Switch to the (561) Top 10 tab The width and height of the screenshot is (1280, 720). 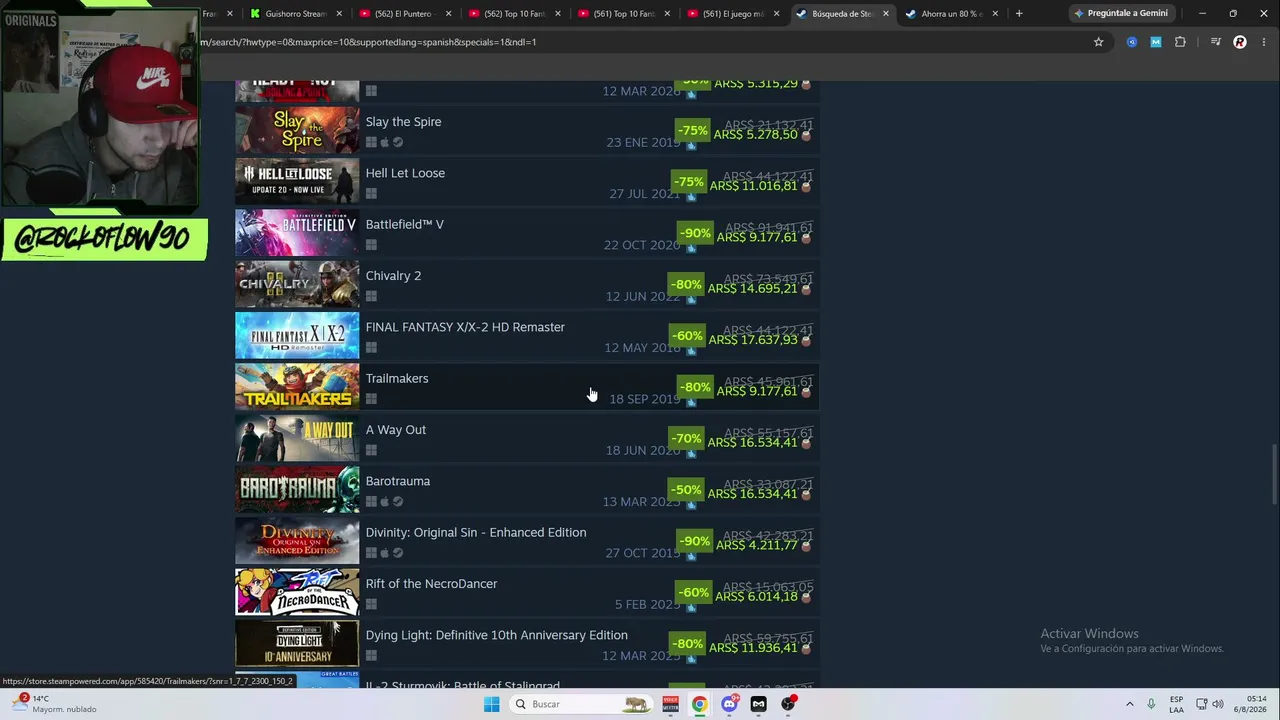624,14
